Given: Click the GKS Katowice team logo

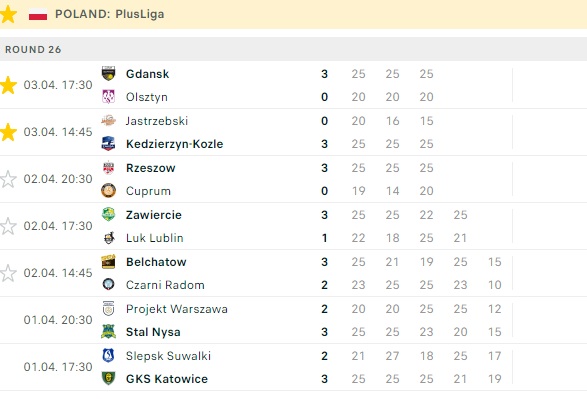Looking at the screenshot, I should coord(108,378).
